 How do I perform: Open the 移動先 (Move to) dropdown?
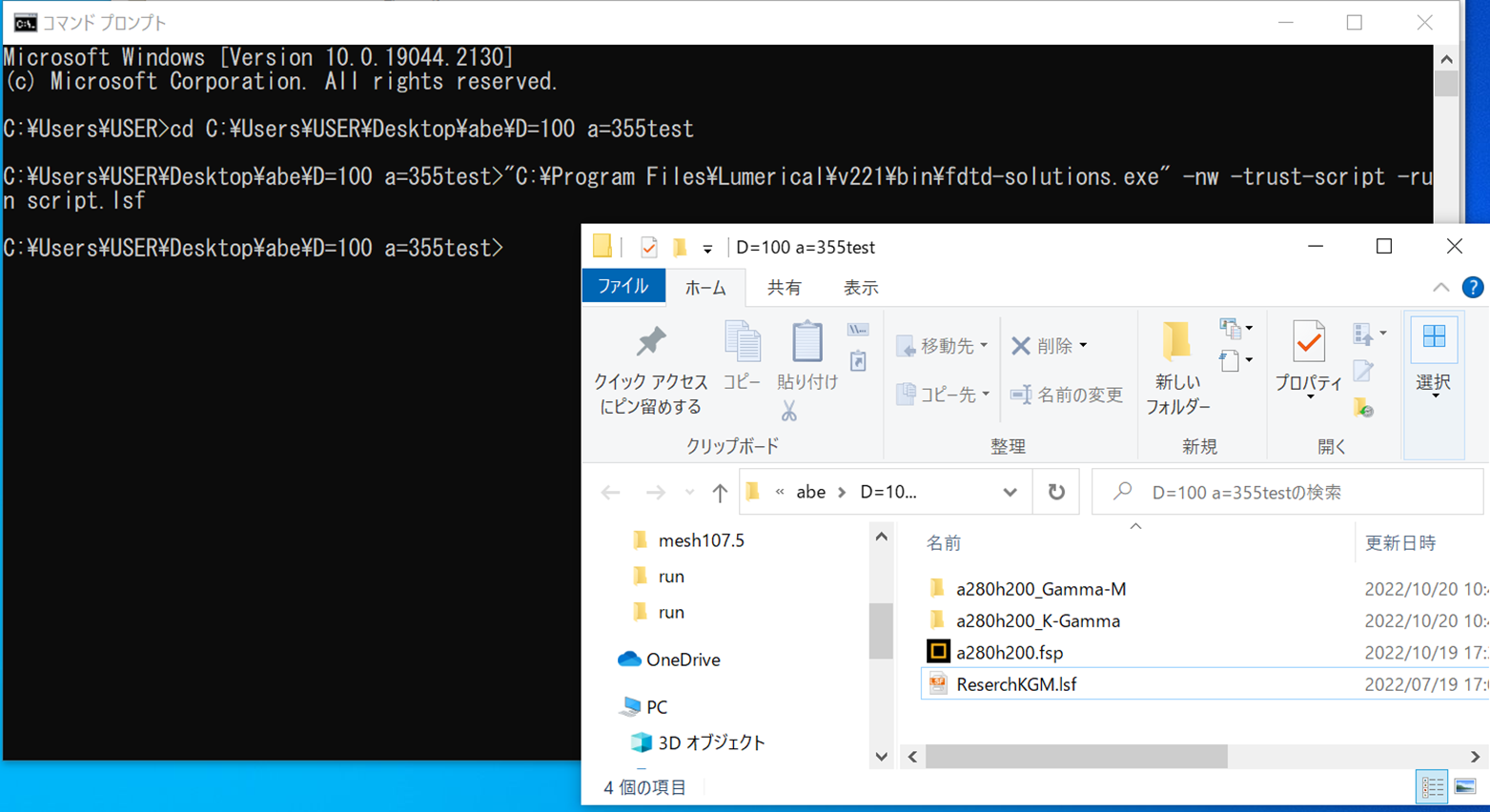[942, 346]
